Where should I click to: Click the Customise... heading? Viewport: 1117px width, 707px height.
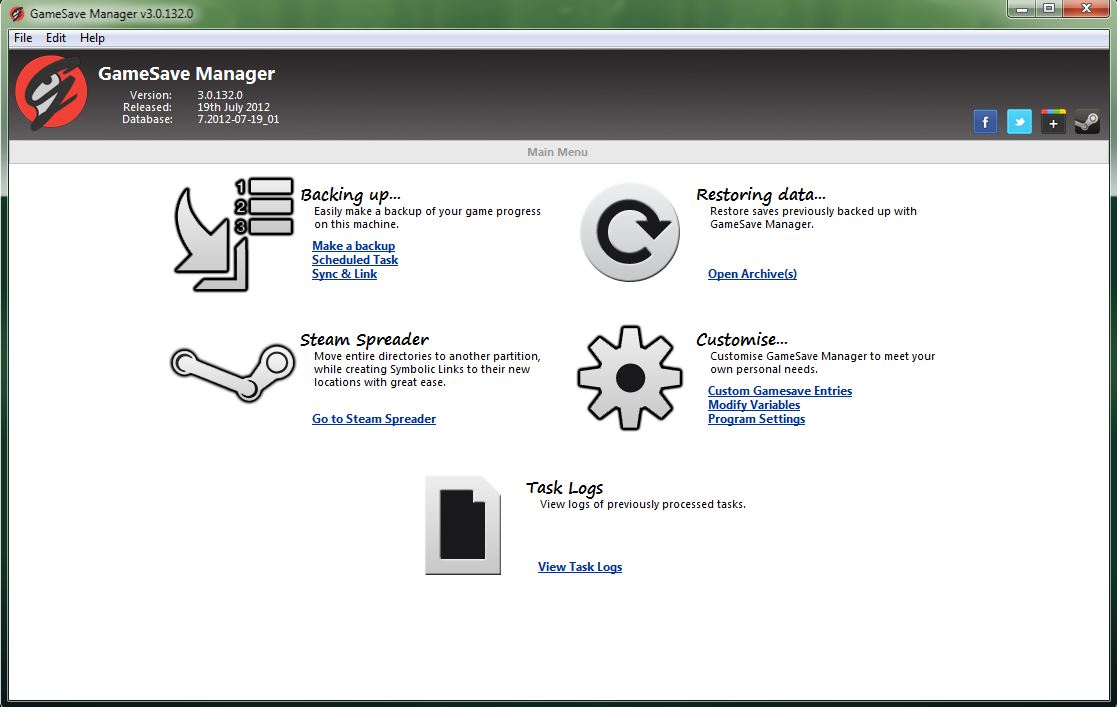742,339
